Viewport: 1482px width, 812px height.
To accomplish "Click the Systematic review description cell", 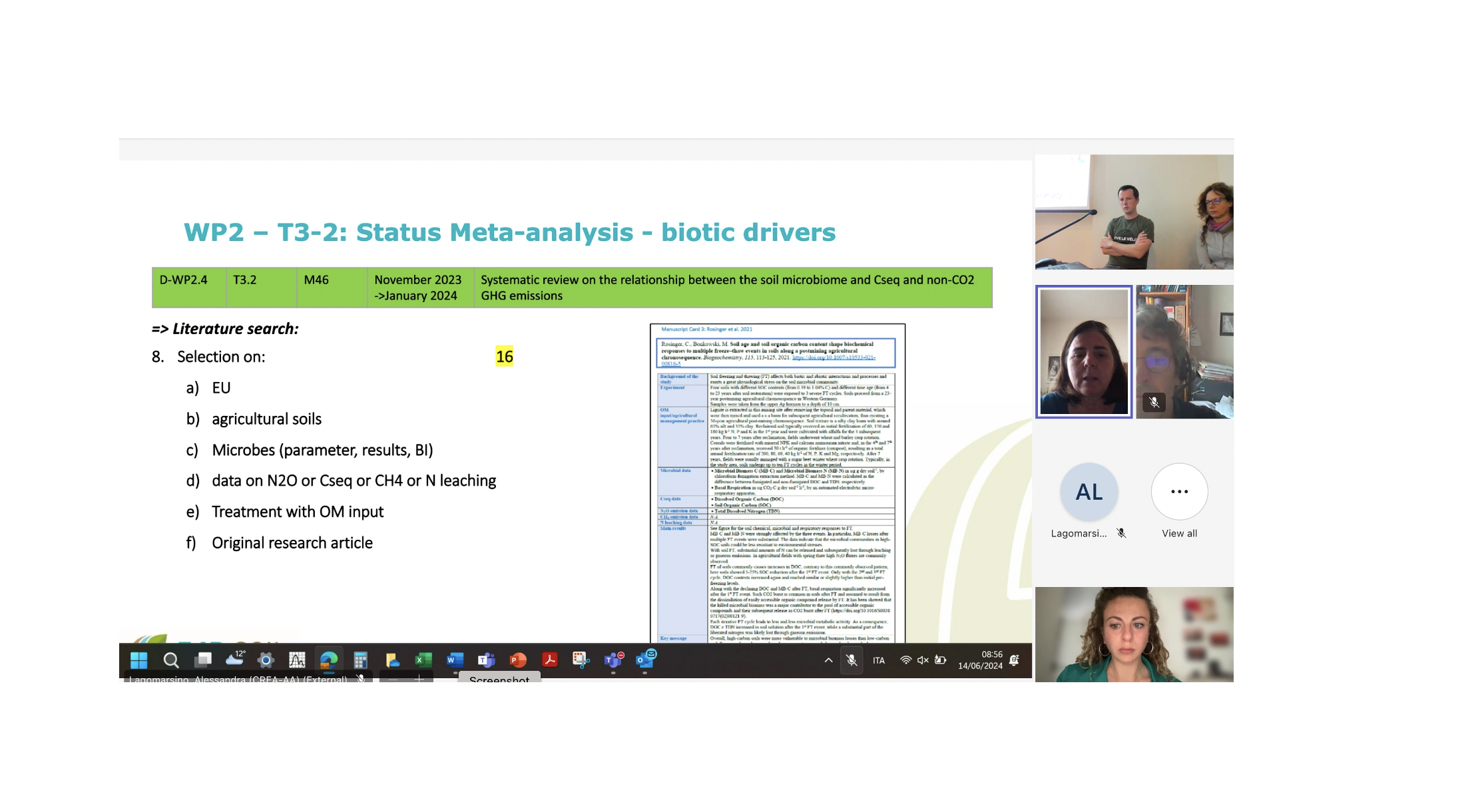I will pyautogui.click(x=733, y=288).
